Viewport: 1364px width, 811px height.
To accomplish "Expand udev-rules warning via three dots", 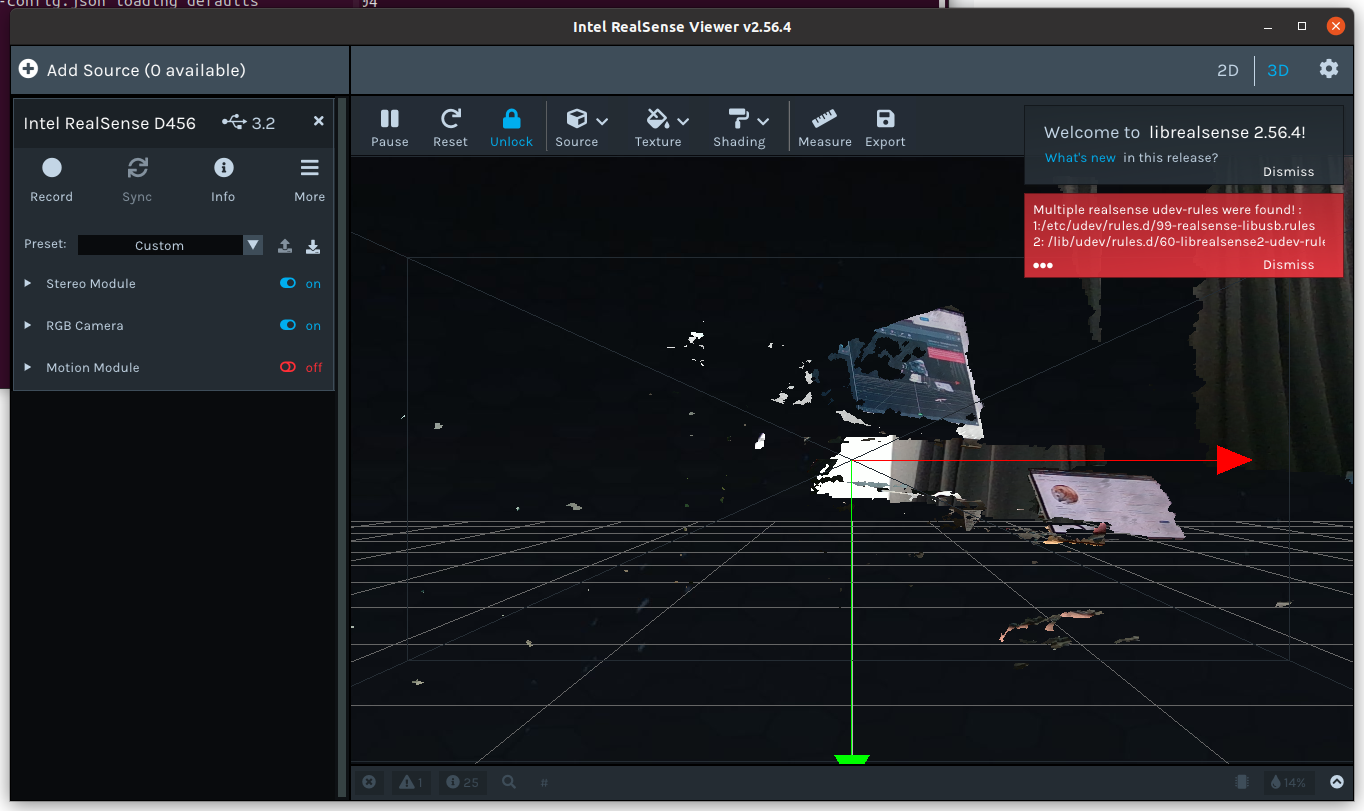I will coord(1043,265).
